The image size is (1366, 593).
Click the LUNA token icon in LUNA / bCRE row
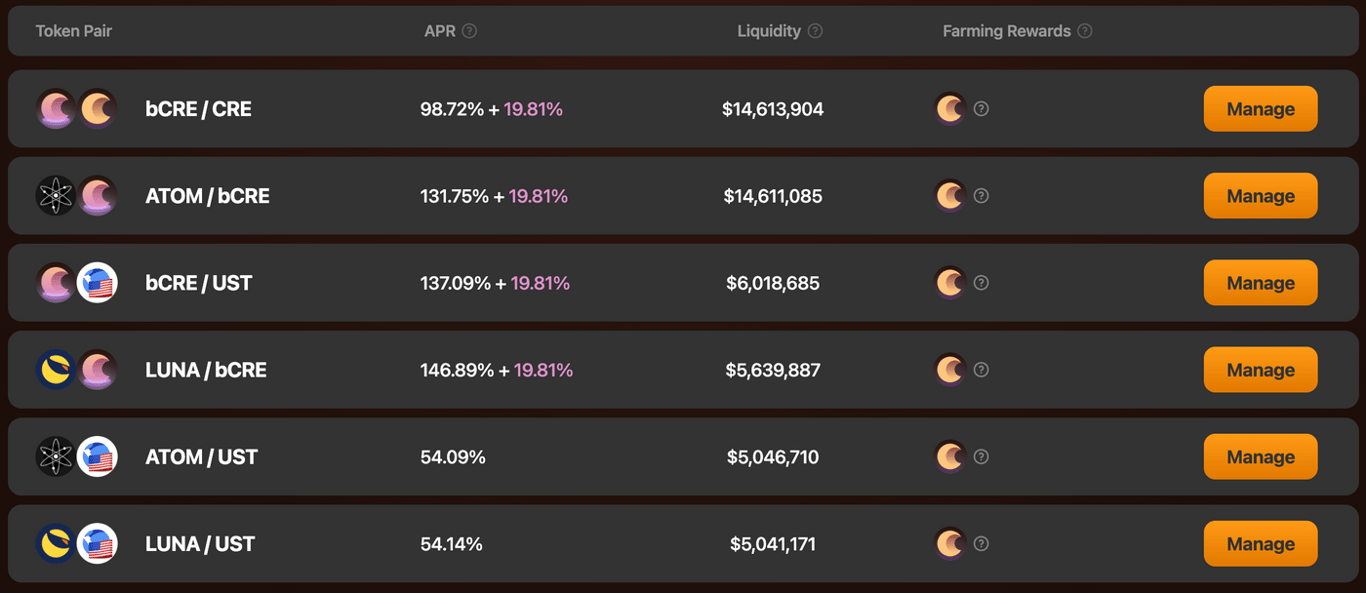tap(56, 370)
